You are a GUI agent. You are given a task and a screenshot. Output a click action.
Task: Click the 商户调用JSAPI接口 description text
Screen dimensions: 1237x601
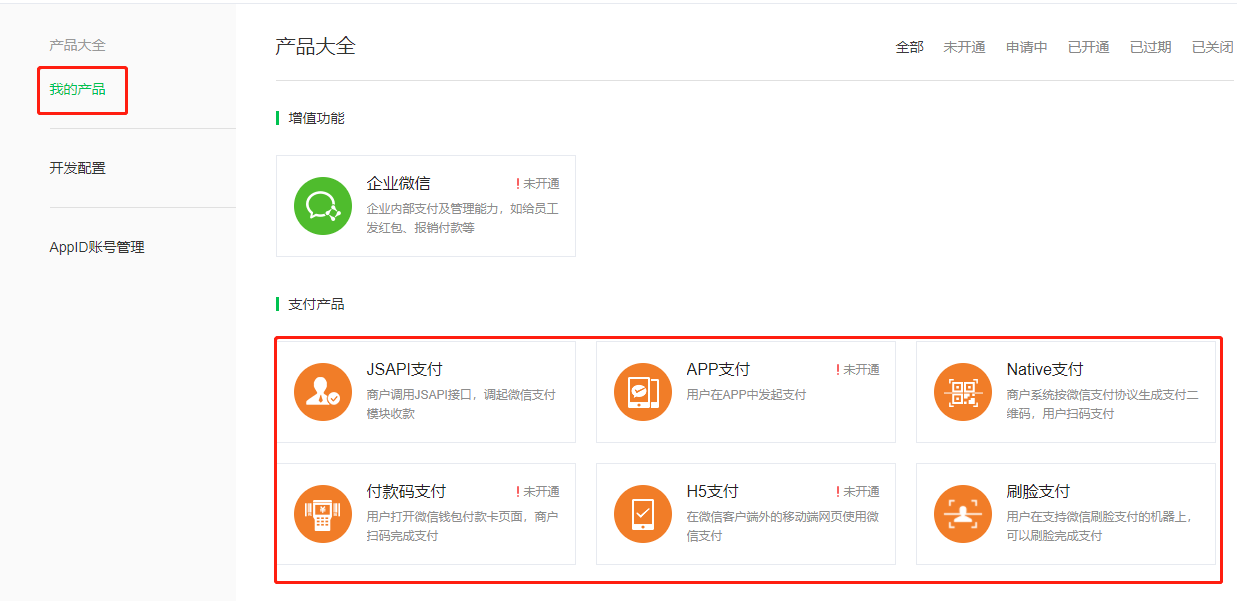461,404
